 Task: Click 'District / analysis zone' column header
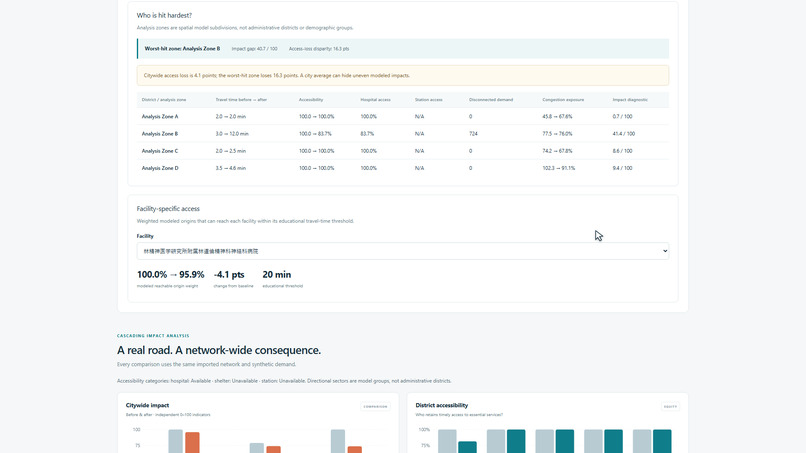coord(164,100)
